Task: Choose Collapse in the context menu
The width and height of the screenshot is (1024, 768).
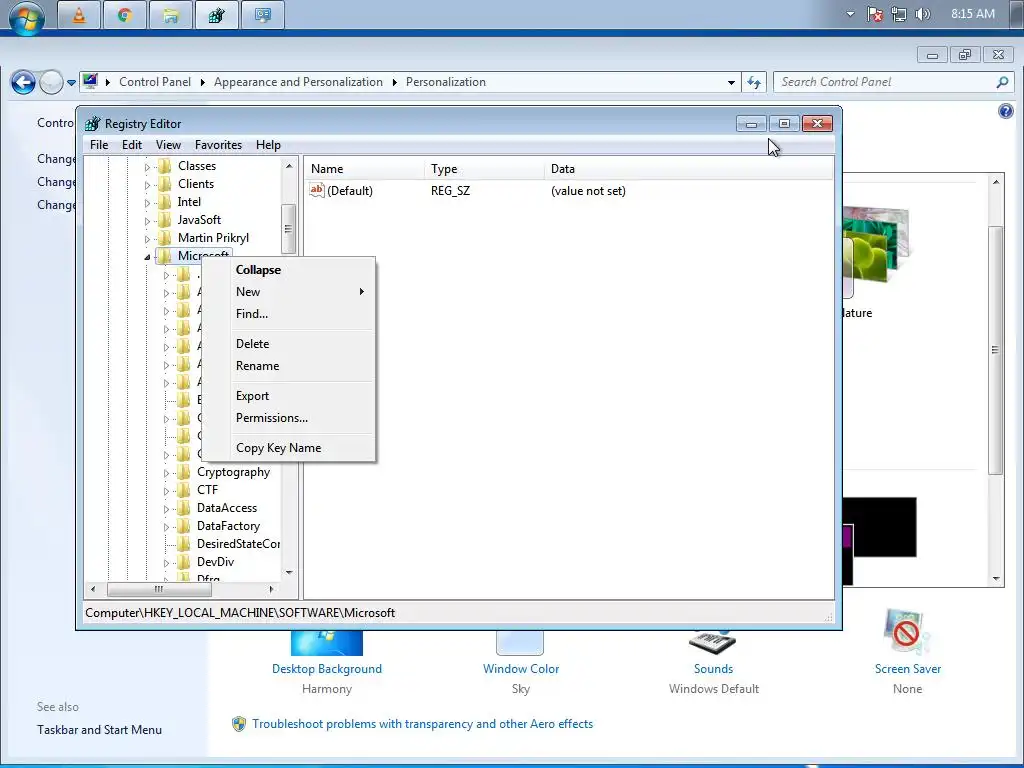Action: (258, 270)
